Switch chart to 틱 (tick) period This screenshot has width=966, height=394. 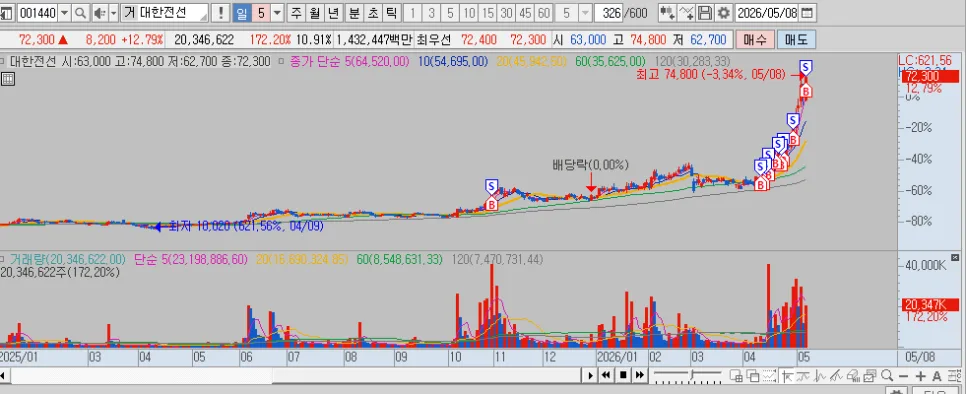pyautogui.click(x=391, y=12)
